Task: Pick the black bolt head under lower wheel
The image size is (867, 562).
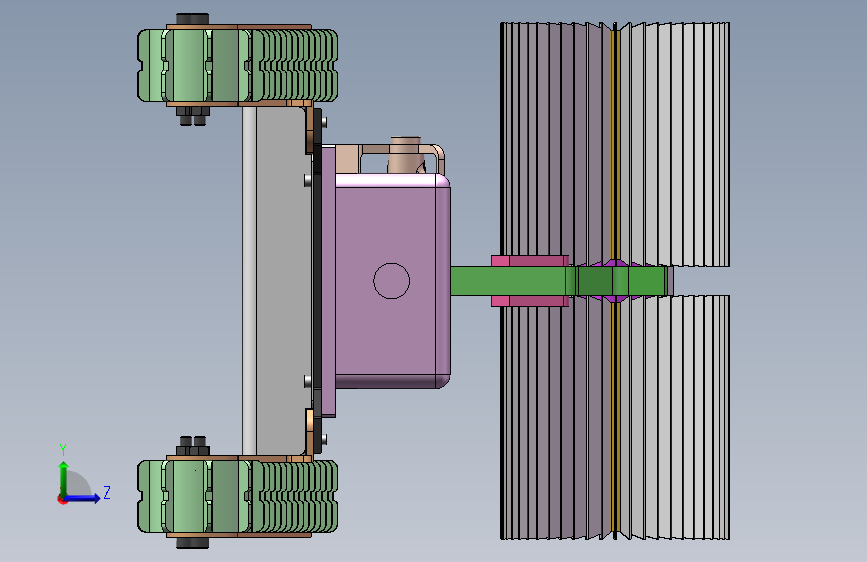Action: click(x=192, y=543)
